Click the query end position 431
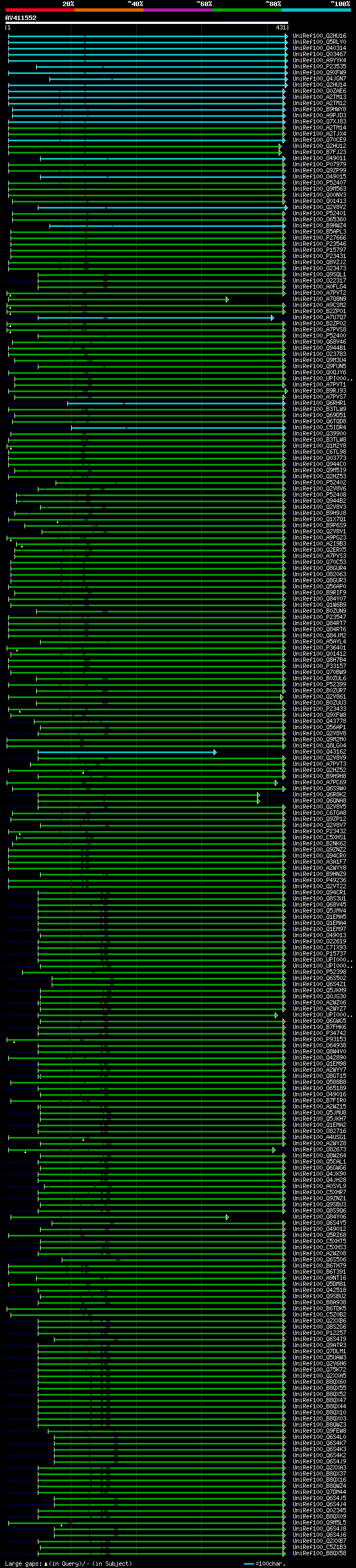This screenshot has width=356, height=1568. 280,27
